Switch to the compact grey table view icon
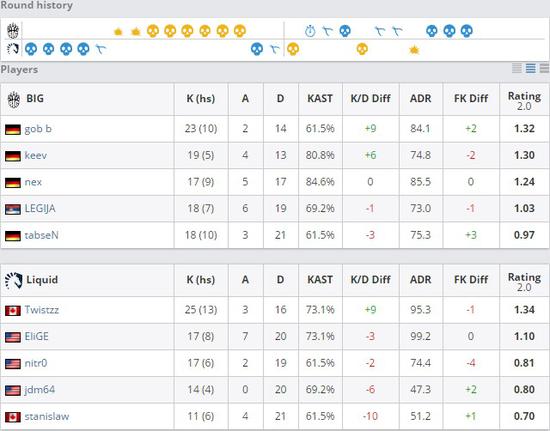 [x=517, y=68]
